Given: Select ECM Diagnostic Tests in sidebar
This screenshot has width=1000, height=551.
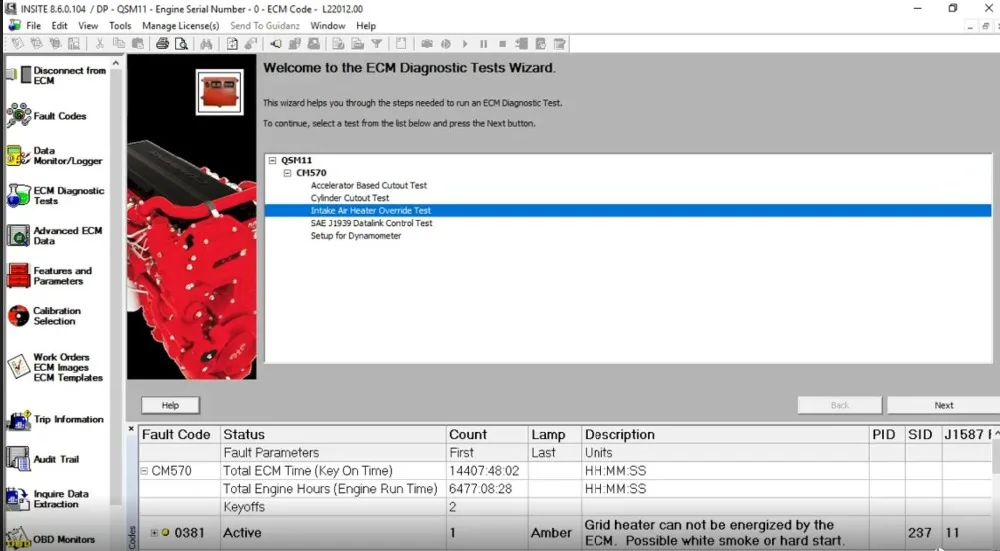Looking at the screenshot, I should tap(55, 195).
